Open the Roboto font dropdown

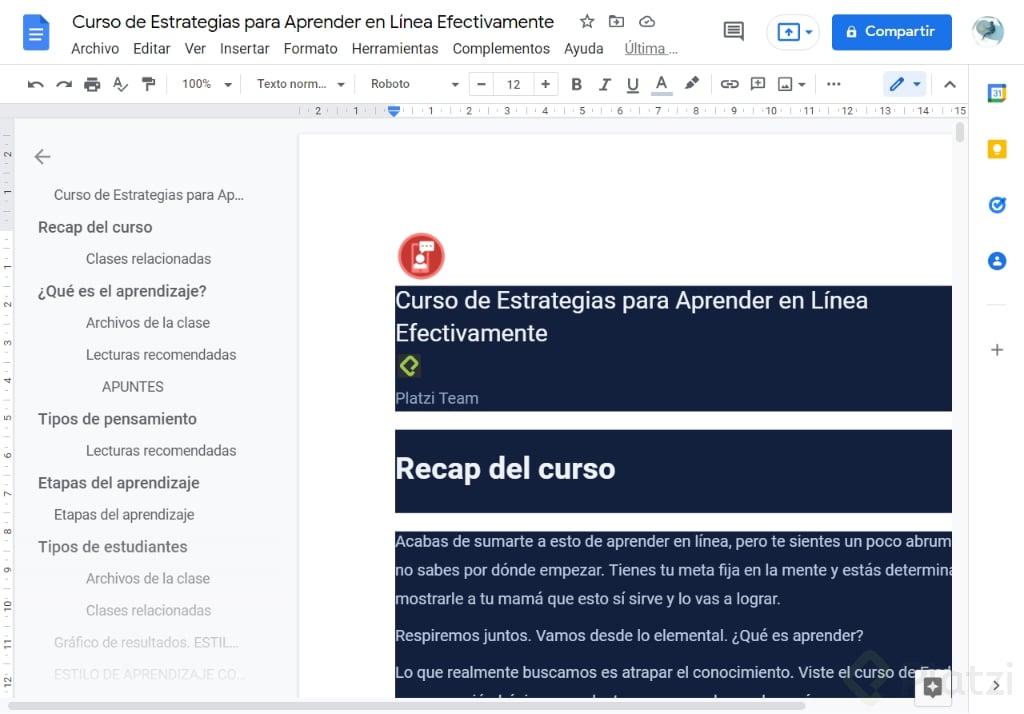[x=415, y=84]
